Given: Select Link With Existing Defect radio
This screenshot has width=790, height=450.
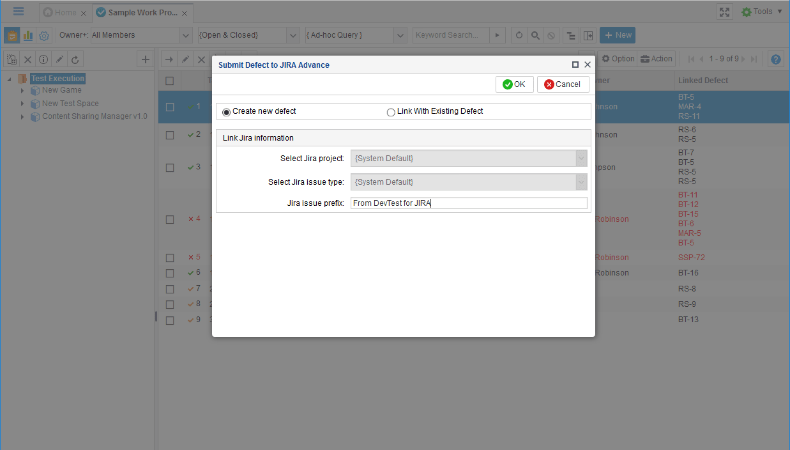Looking at the screenshot, I should 390,112.
